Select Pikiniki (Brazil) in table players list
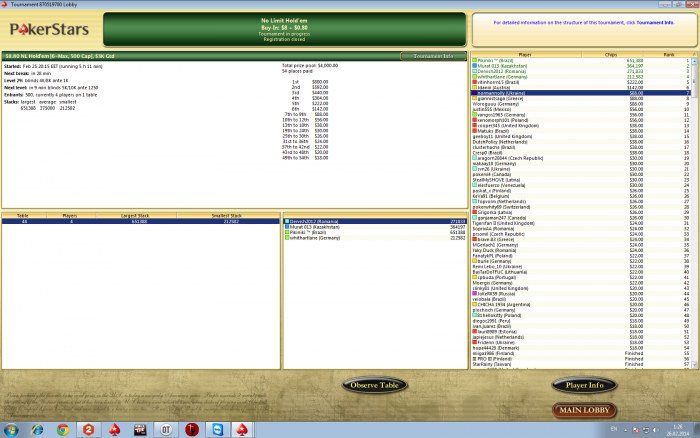Screen dimensions: 700x438 point(375,233)
